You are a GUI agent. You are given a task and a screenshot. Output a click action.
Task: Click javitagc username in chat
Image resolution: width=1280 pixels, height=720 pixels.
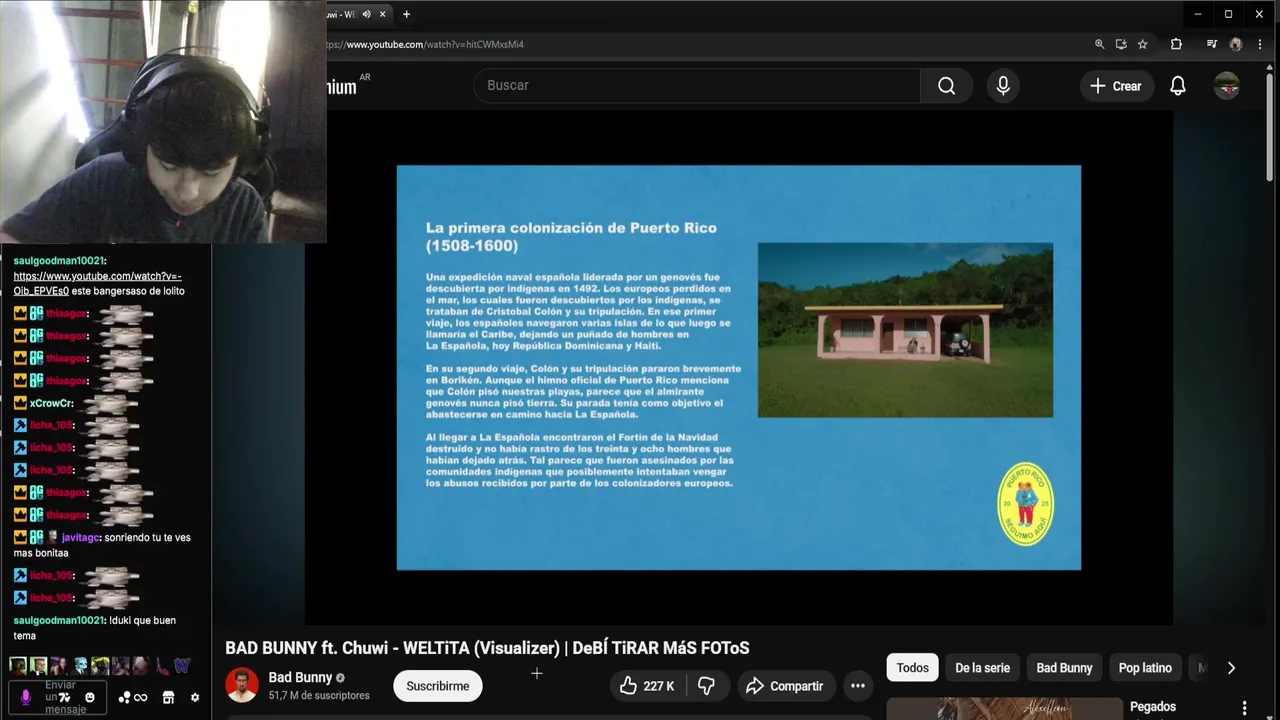pyautogui.click(x=80, y=537)
